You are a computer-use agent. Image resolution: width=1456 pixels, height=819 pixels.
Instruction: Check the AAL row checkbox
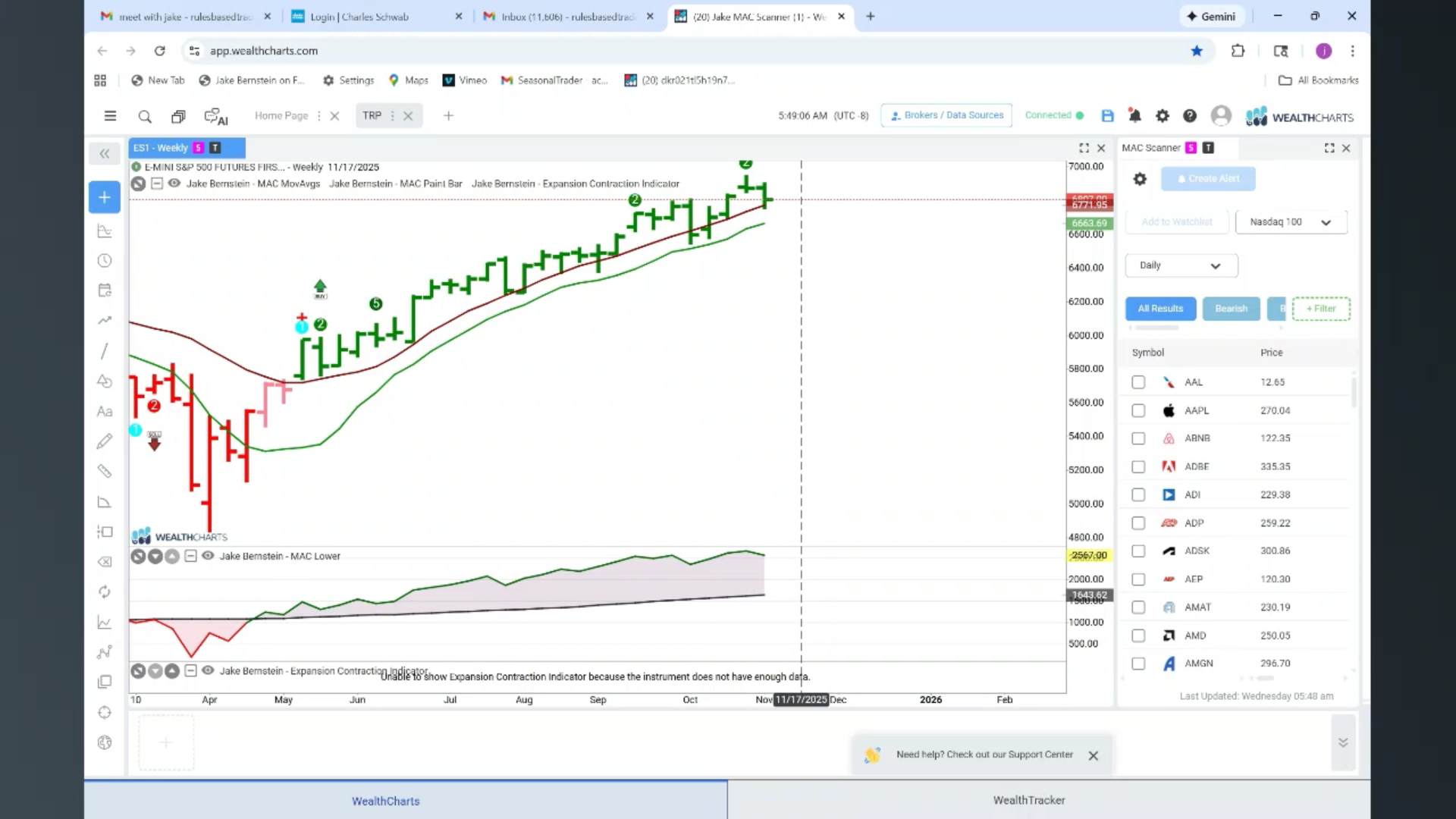[1138, 382]
